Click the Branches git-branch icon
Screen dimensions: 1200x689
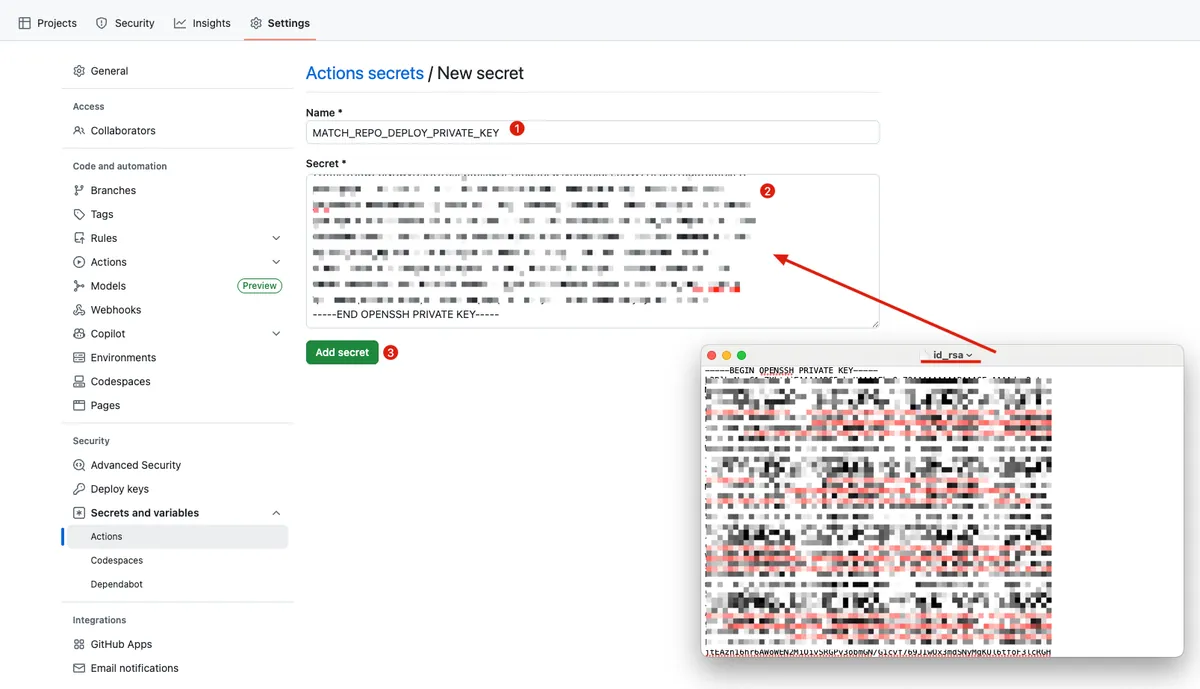79,190
